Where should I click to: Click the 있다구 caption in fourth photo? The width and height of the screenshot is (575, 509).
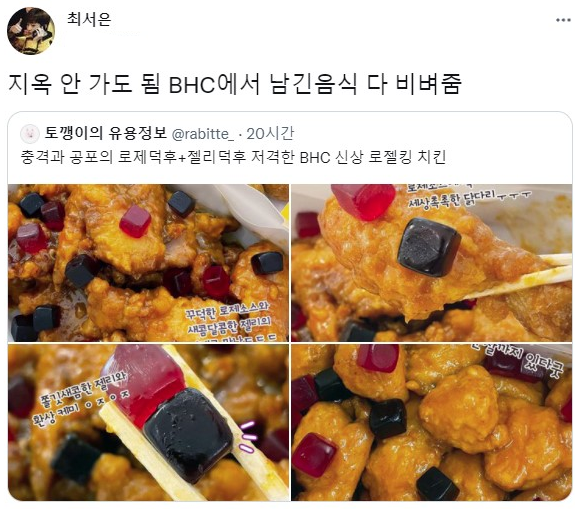tap(544, 363)
